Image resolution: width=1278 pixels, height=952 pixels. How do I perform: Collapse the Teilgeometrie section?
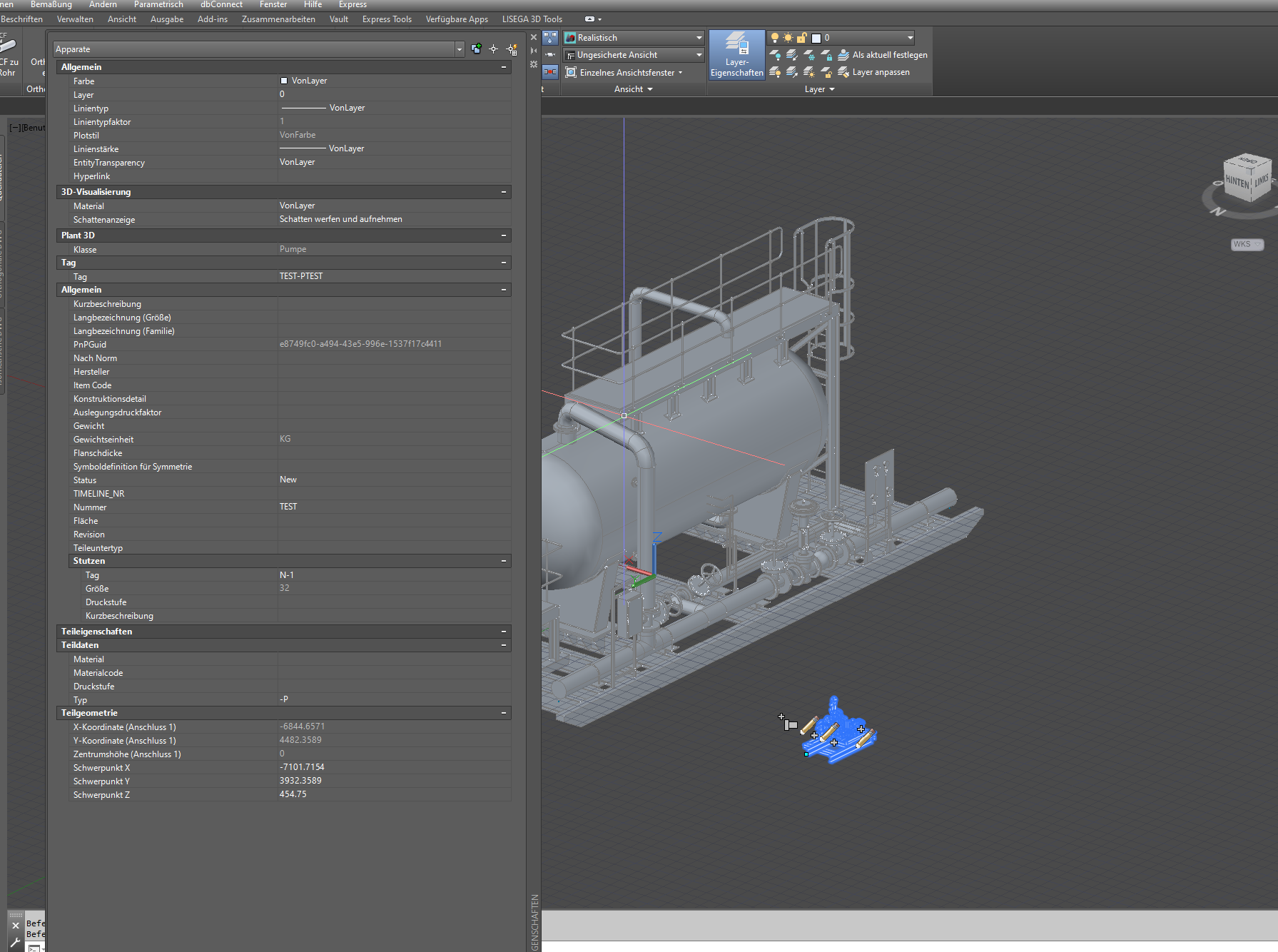coord(504,712)
